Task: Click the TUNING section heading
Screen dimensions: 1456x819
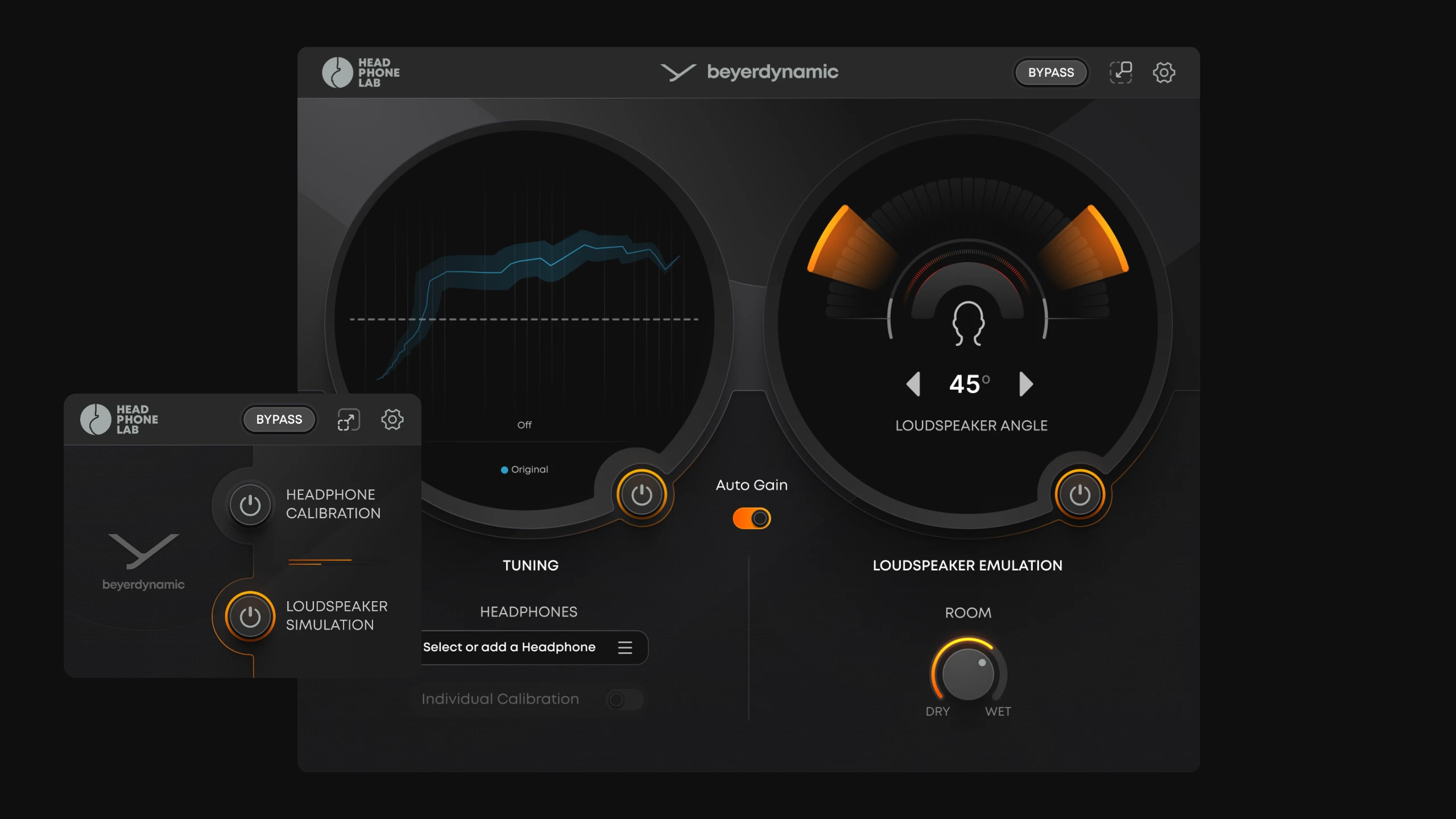Action: point(531,565)
